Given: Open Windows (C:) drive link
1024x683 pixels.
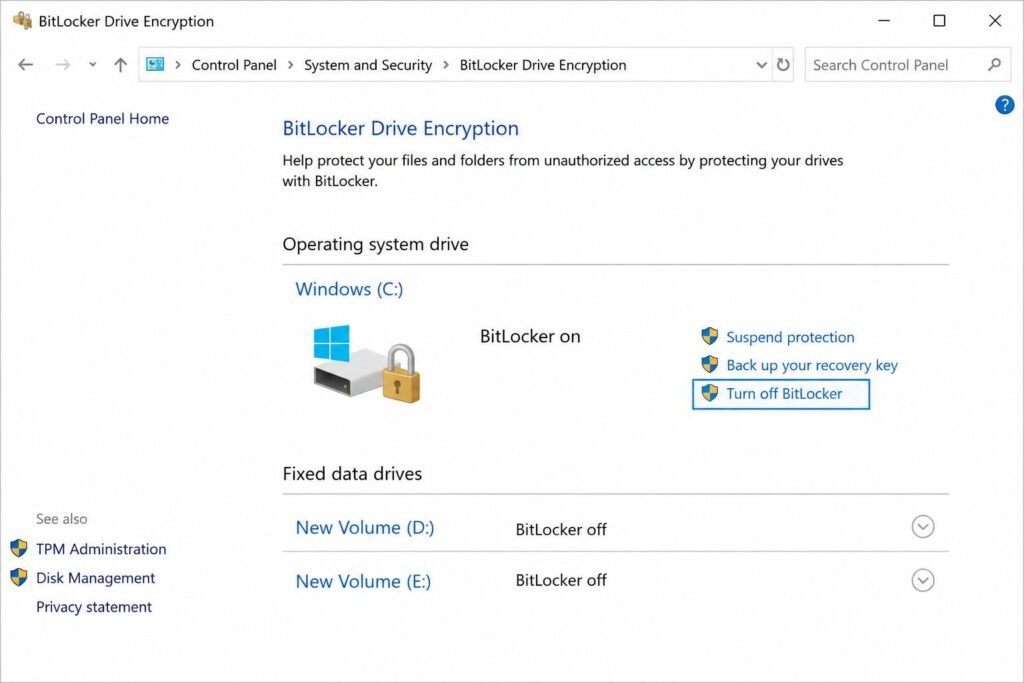Looking at the screenshot, I should tap(349, 289).
